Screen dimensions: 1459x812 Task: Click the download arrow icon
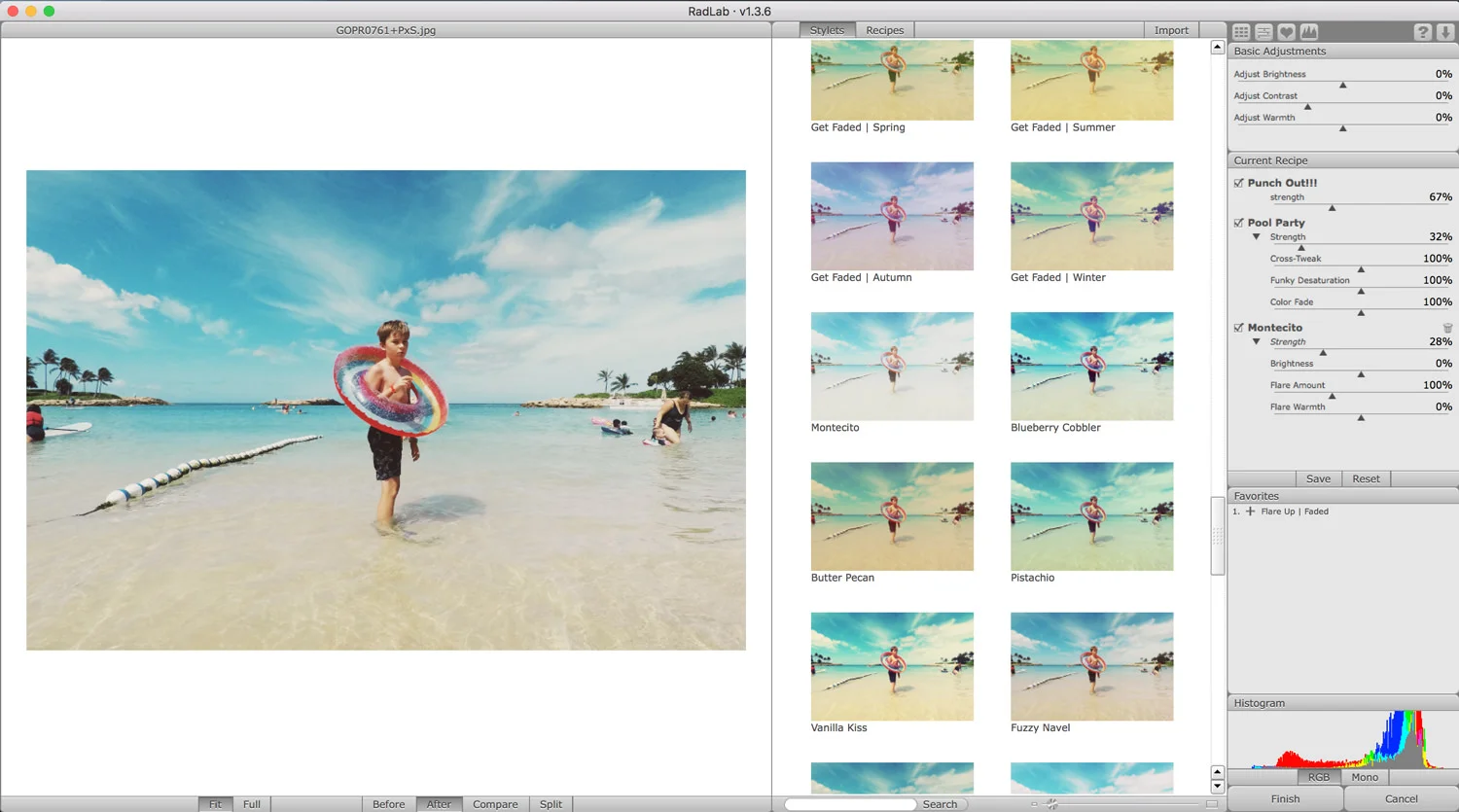click(x=1445, y=32)
